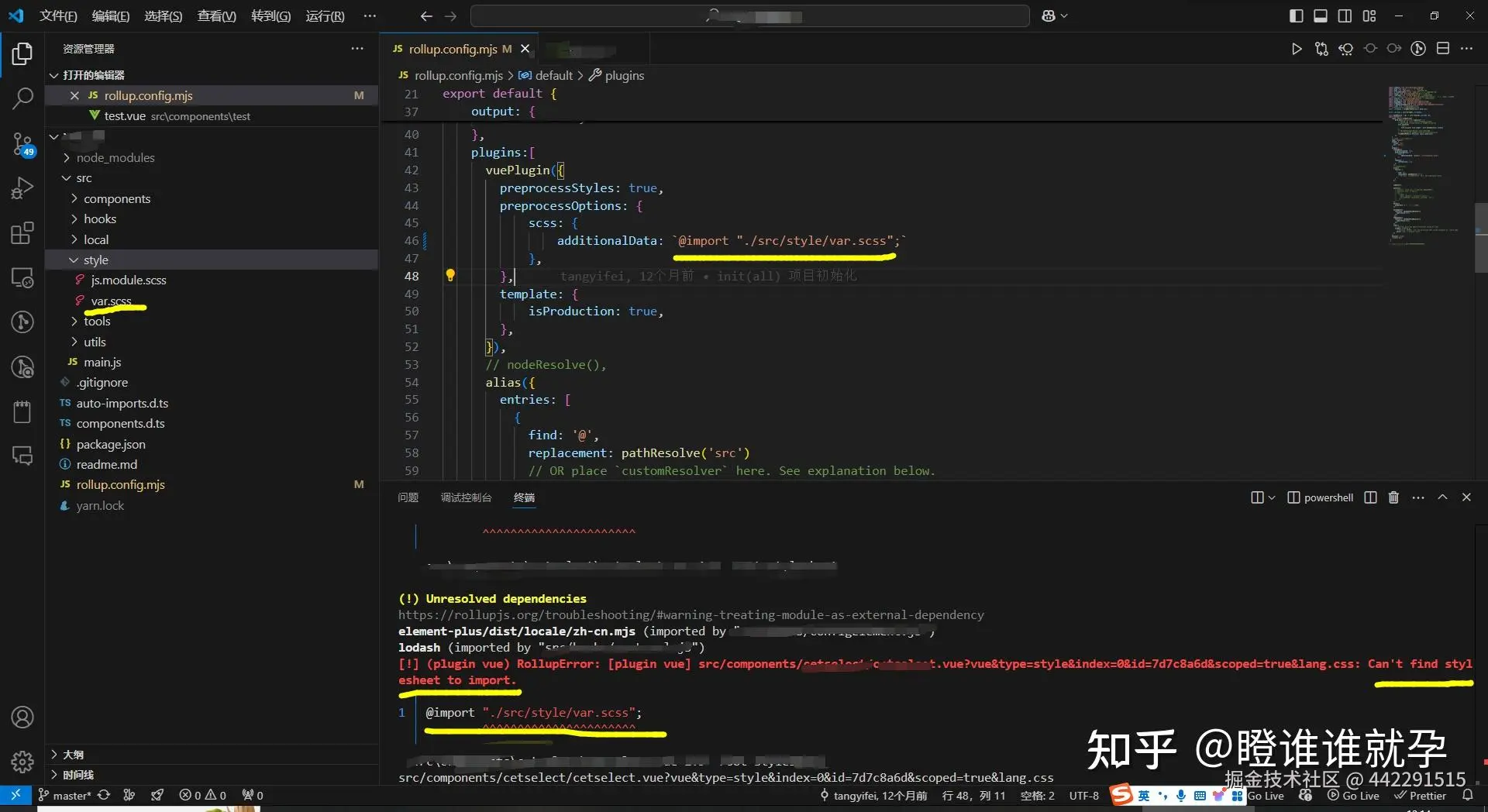The height and width of the screenshot is (812, 1488).
Task: Open the Search view in activity bar
Action: tap(22, 98)
